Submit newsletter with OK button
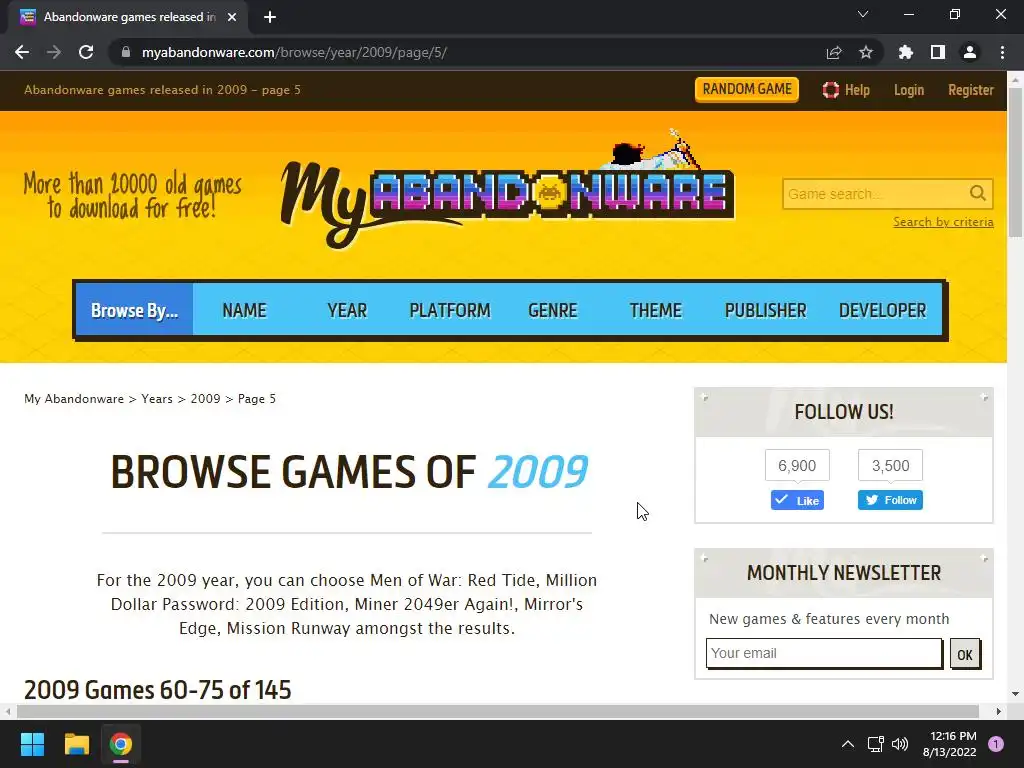 [x=965, y=654]
